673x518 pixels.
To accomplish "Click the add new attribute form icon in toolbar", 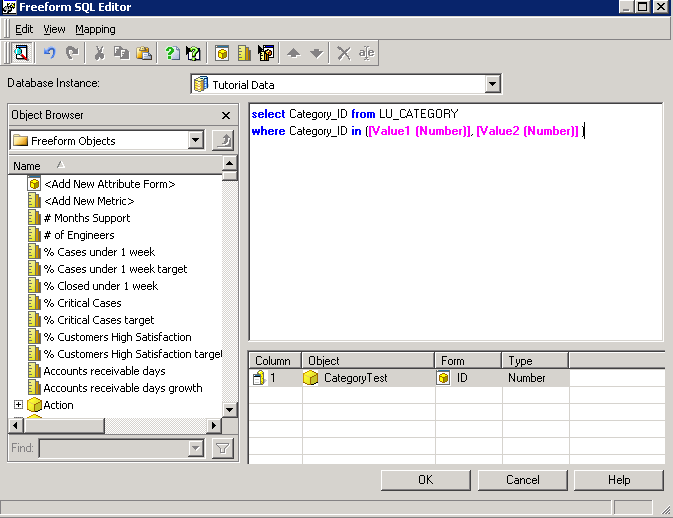I will pos(223,53).
